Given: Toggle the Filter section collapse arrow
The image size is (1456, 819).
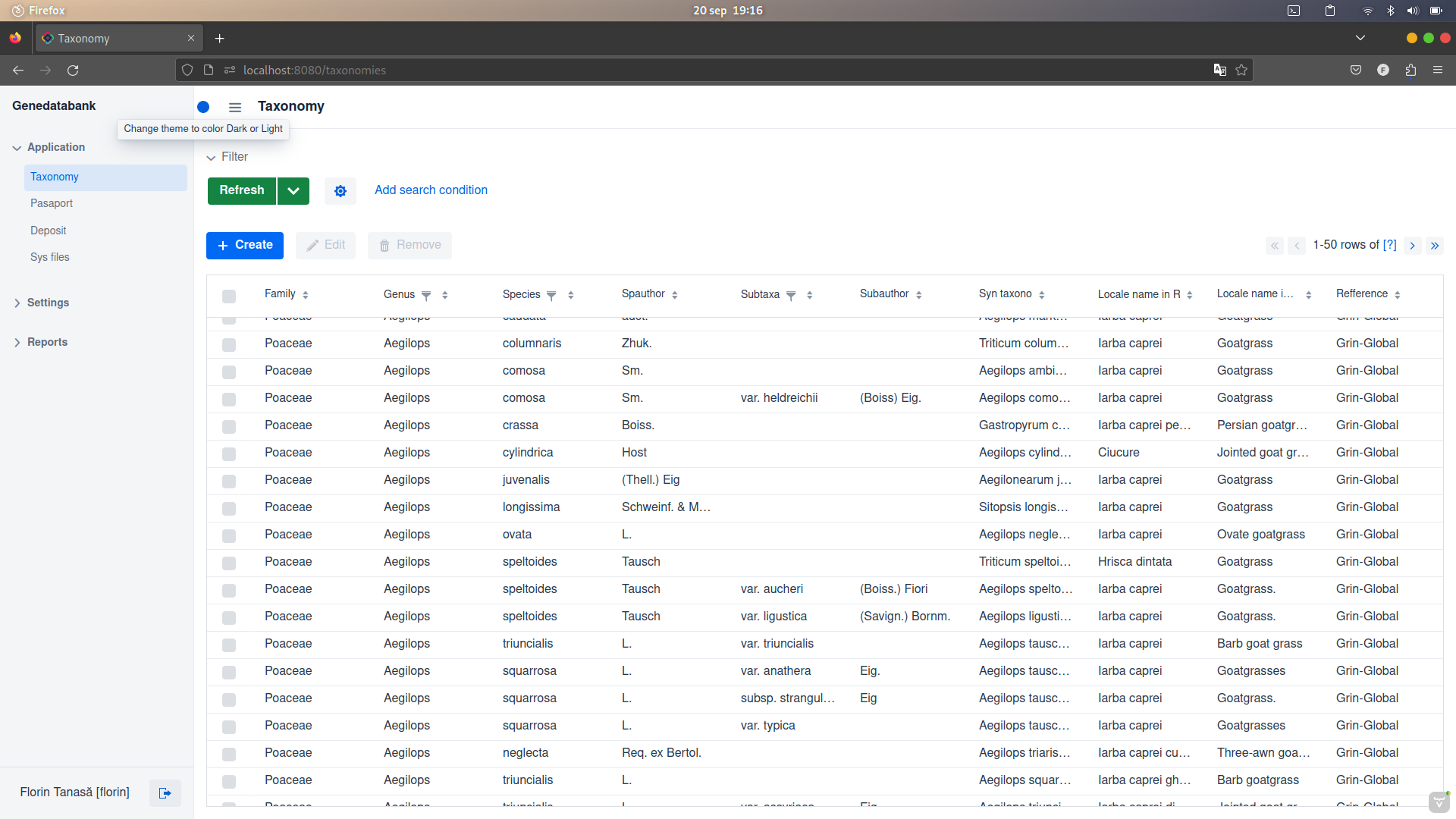Looking at the screenshot, I should point(211,158).
